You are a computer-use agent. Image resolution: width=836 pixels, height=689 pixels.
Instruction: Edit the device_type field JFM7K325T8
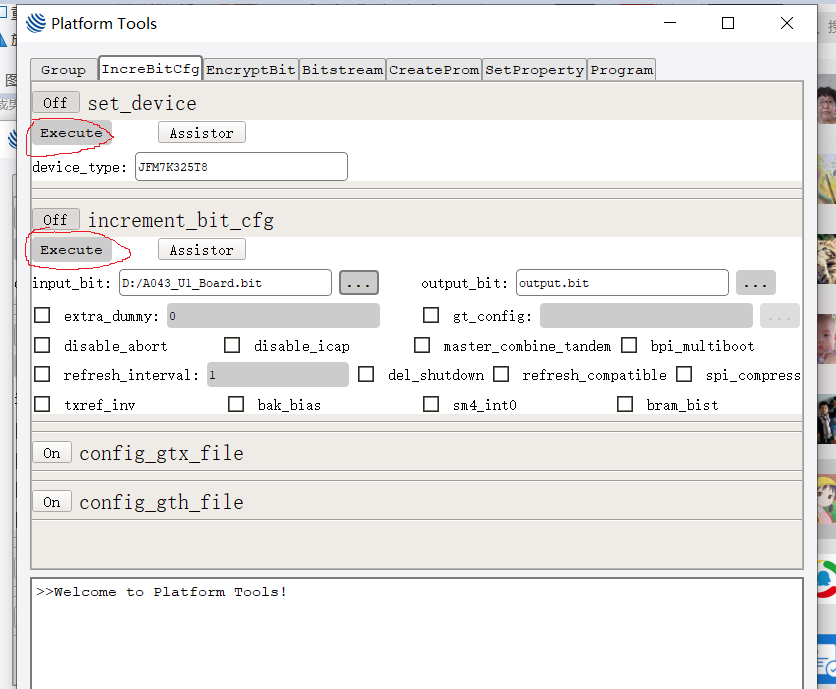coord(241,166)
